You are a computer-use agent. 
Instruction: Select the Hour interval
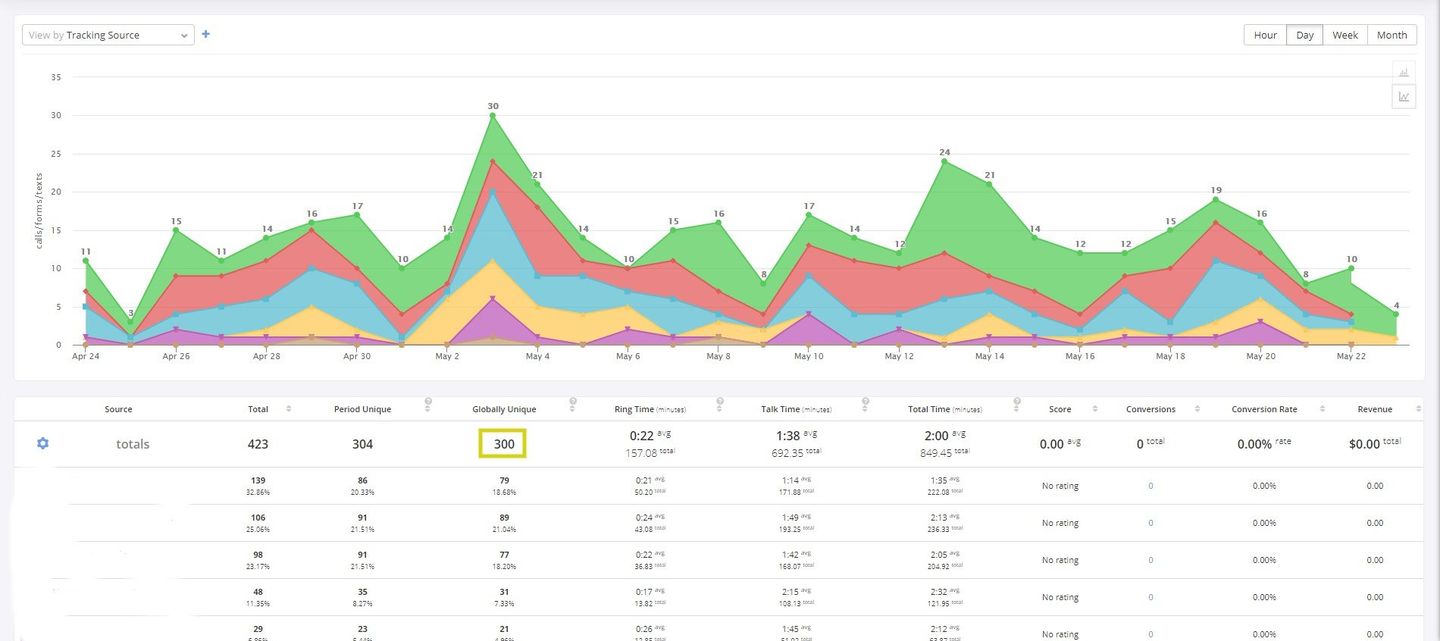coord(1265,35)
